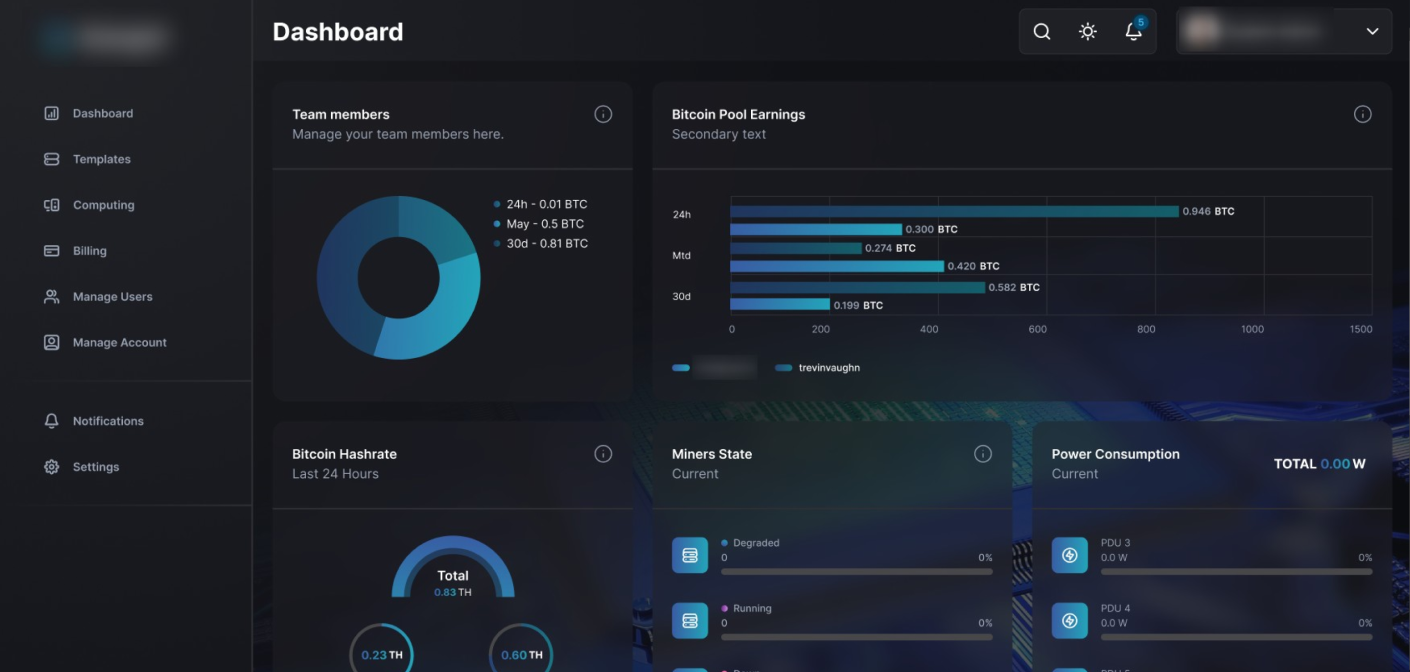Click the 0.582 BTC bar
Image resolution: width=1410 pixels, height=672 pixels.
pos(858,287)
